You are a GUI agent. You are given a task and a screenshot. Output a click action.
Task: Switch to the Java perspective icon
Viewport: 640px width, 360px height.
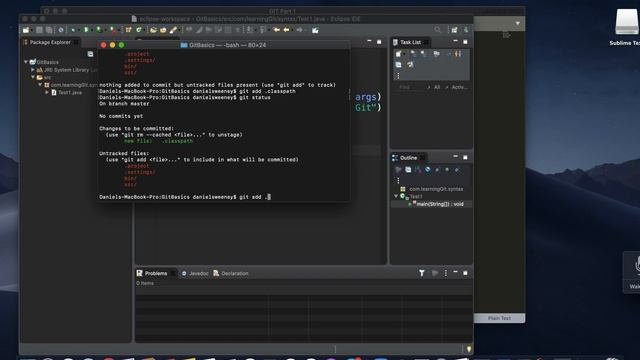(x=466, y=30)
